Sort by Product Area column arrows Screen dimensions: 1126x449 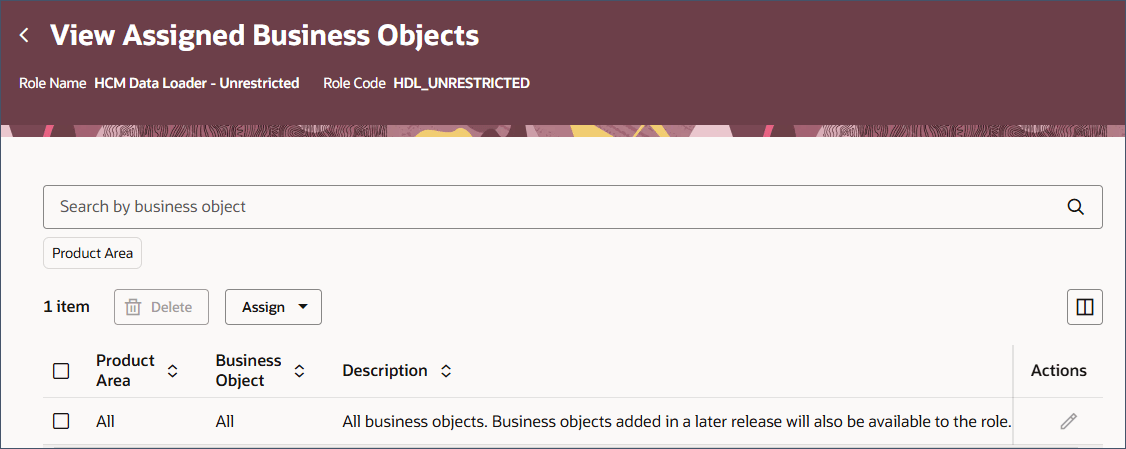[x=172, y=371]
